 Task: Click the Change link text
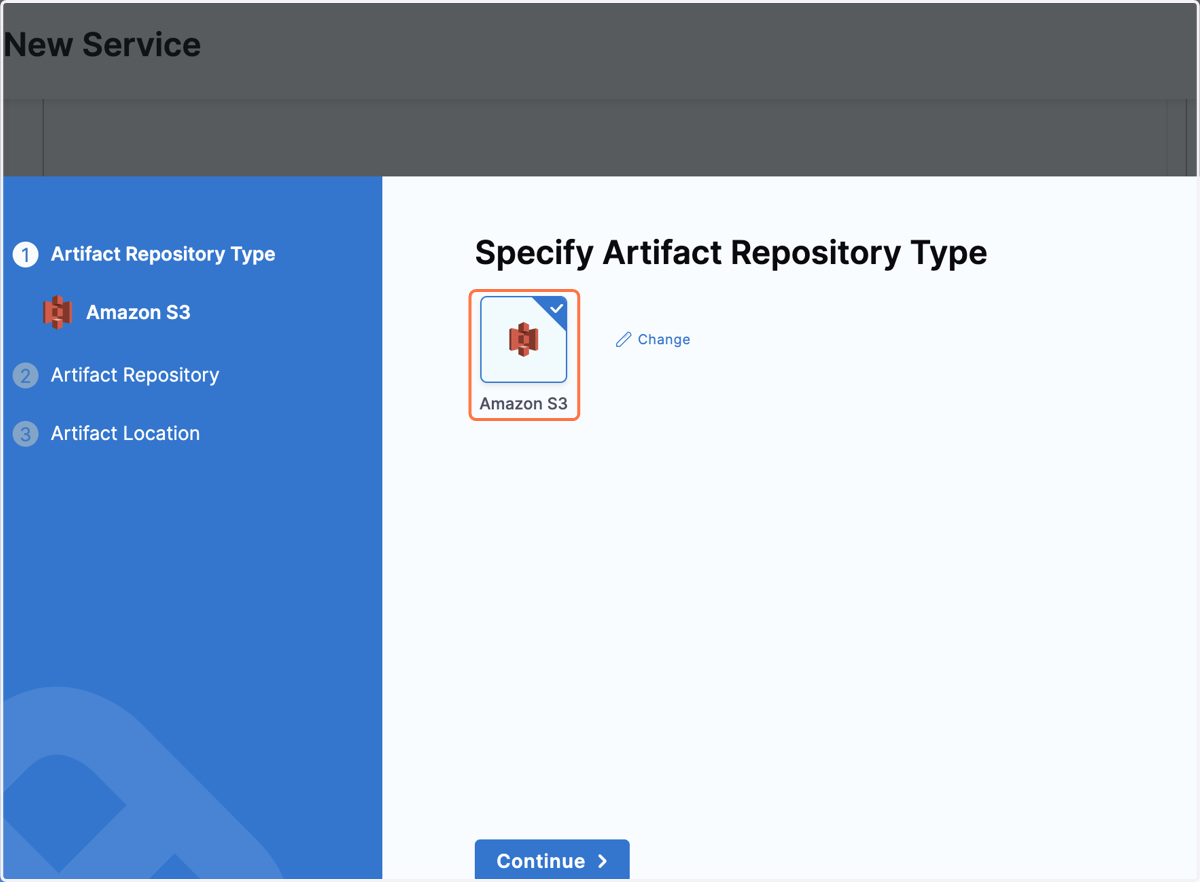point(664,340)
